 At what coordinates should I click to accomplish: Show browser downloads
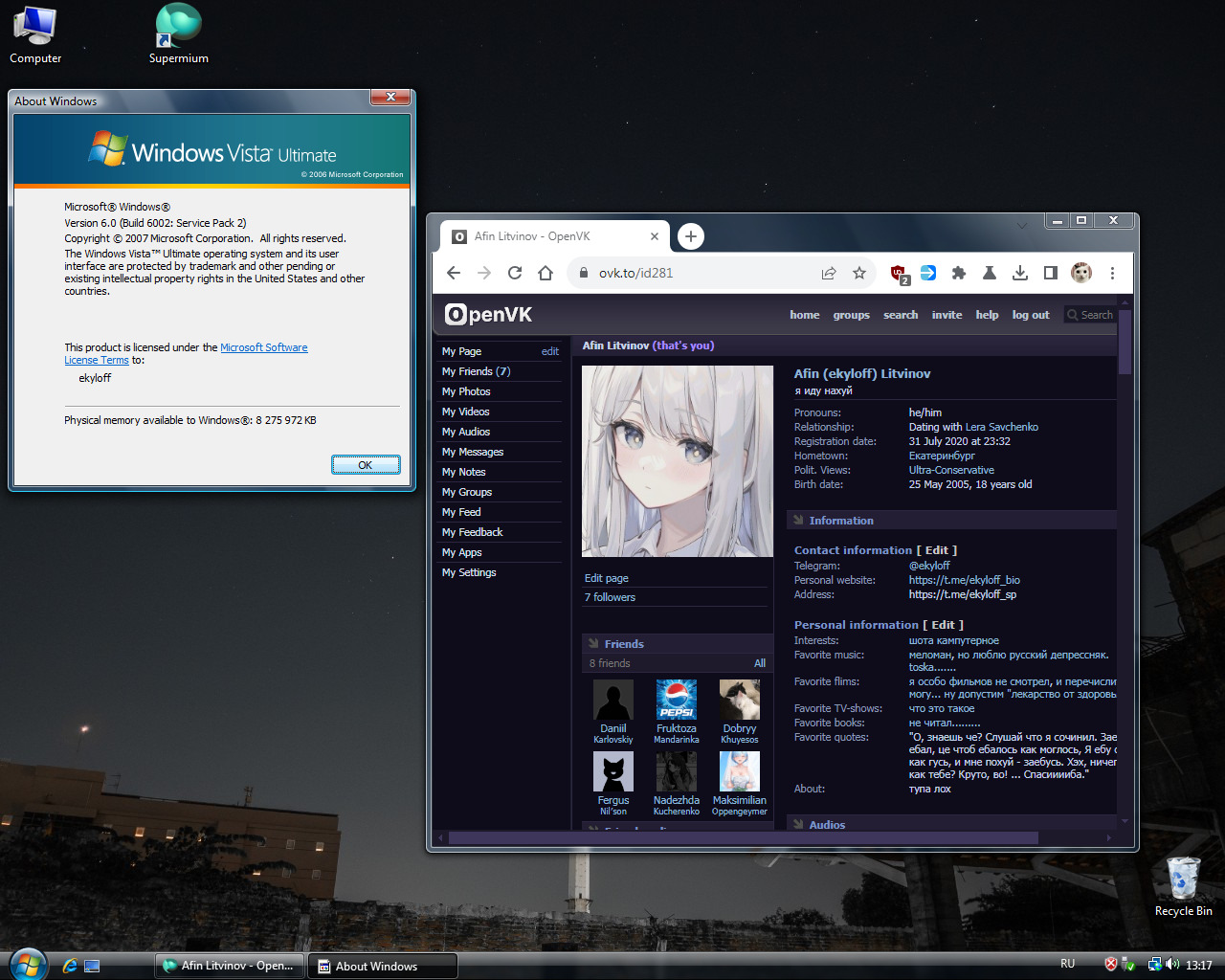1020,273
